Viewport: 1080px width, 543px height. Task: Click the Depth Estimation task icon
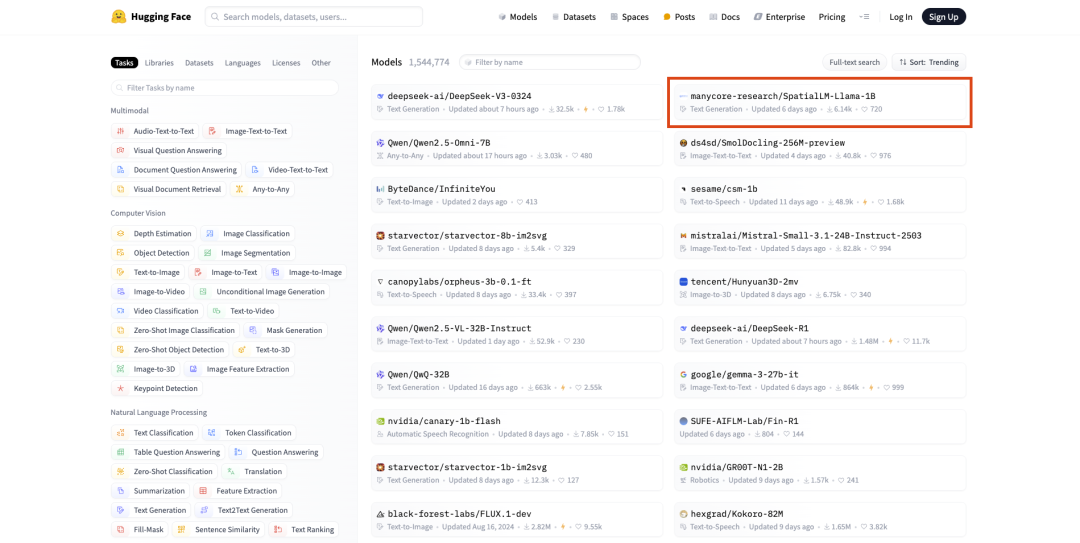121,234
